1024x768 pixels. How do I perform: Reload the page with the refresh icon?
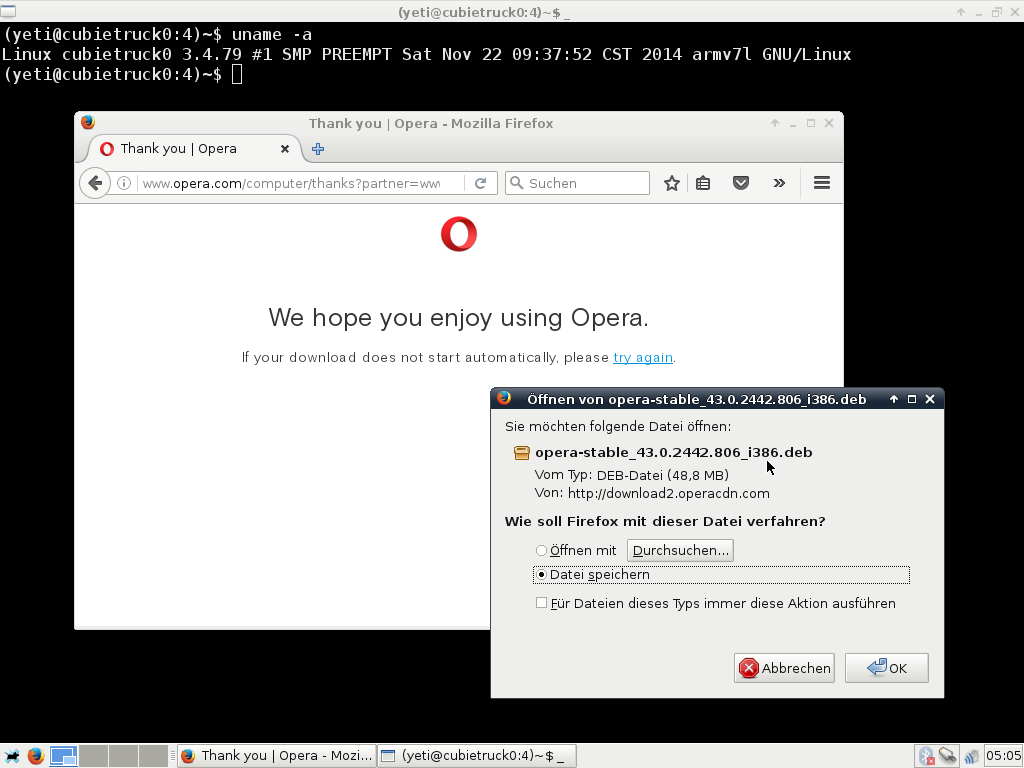pos(480,183)
